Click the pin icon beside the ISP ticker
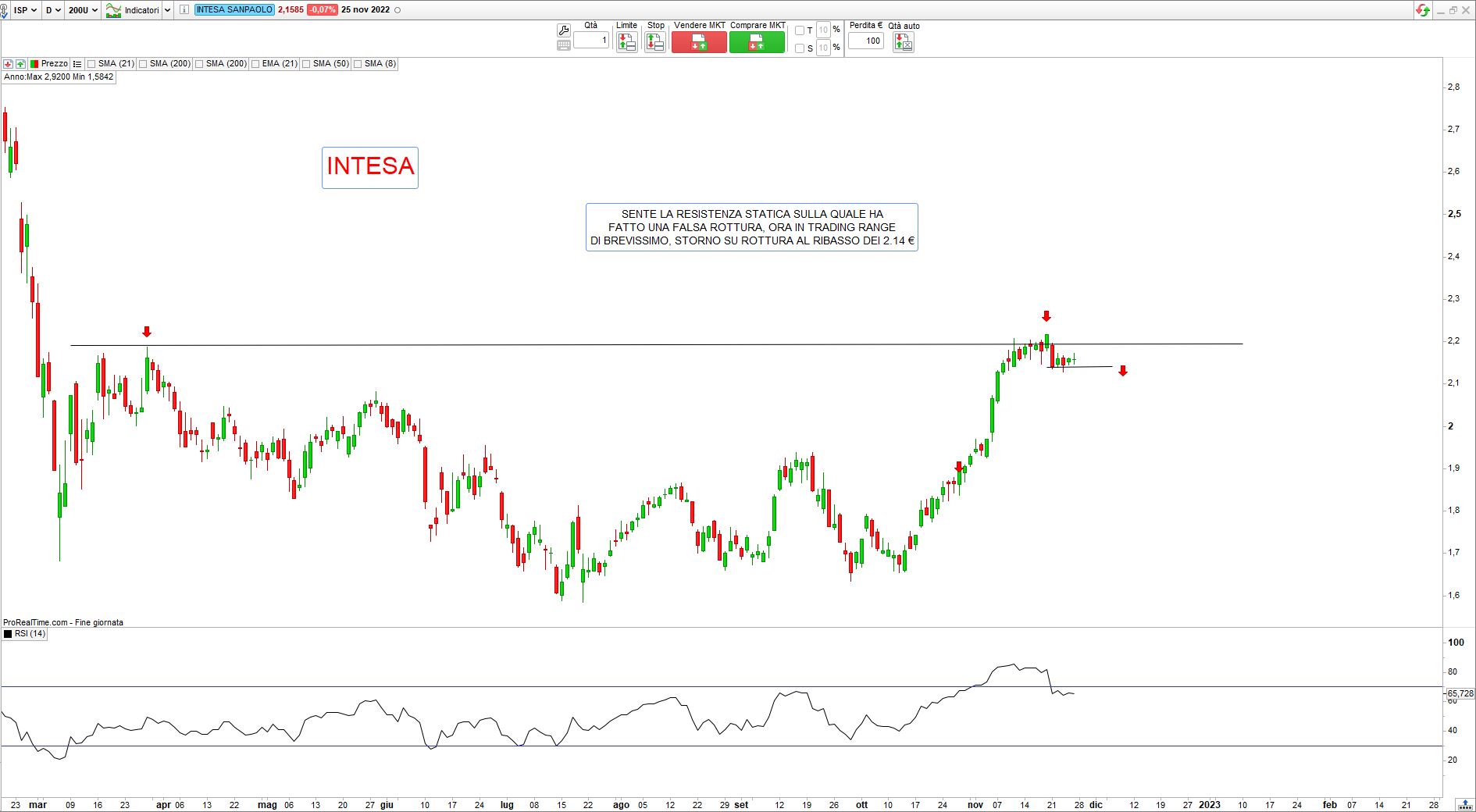The image size is (1476, 812). click(x=5, y=10)
